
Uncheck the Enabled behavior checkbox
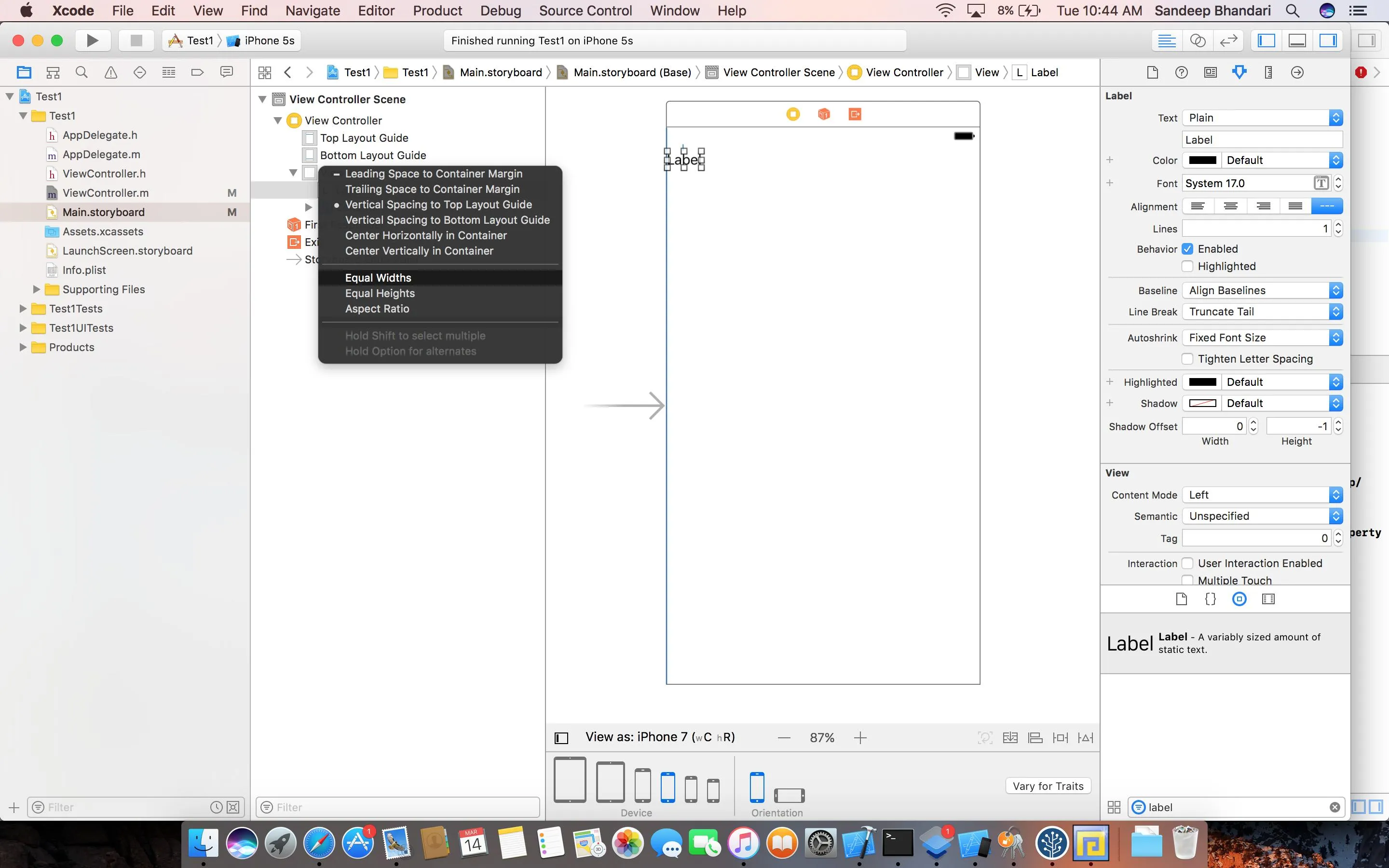pyautogui.click(x=1187, y=248)
